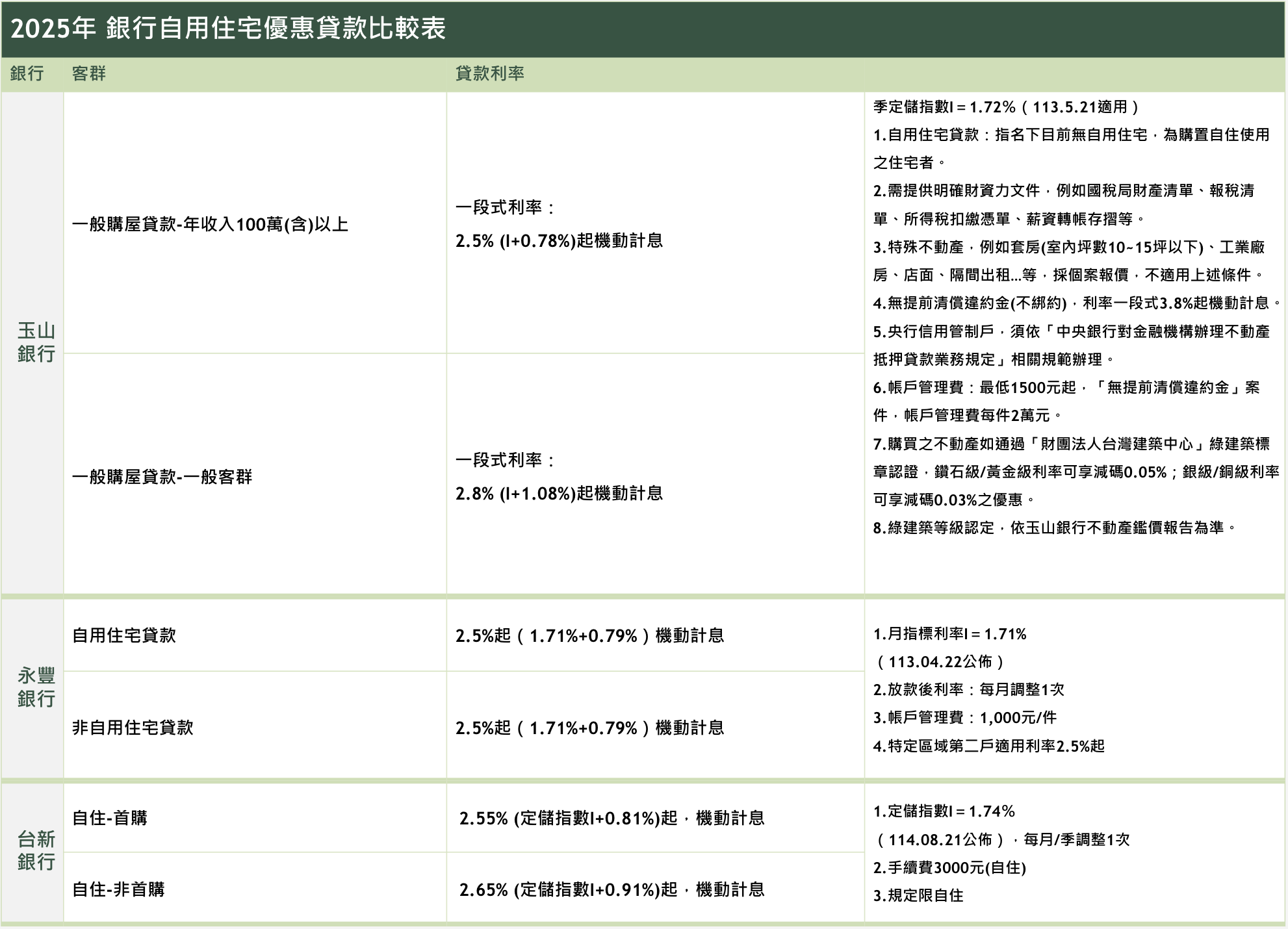
Task: Click 季定儲指數I＝1.72% note line
Action: point(1006,107)
